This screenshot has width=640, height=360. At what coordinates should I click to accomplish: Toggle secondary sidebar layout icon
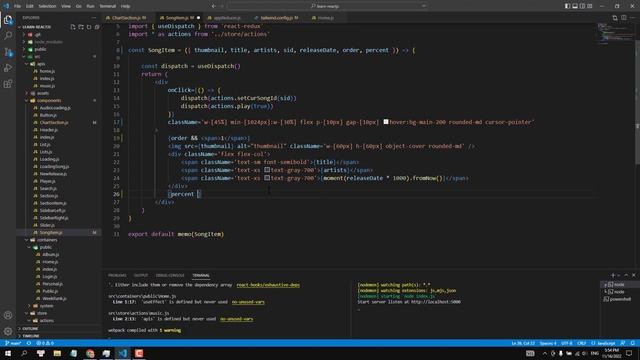click(x=582, y=6)
